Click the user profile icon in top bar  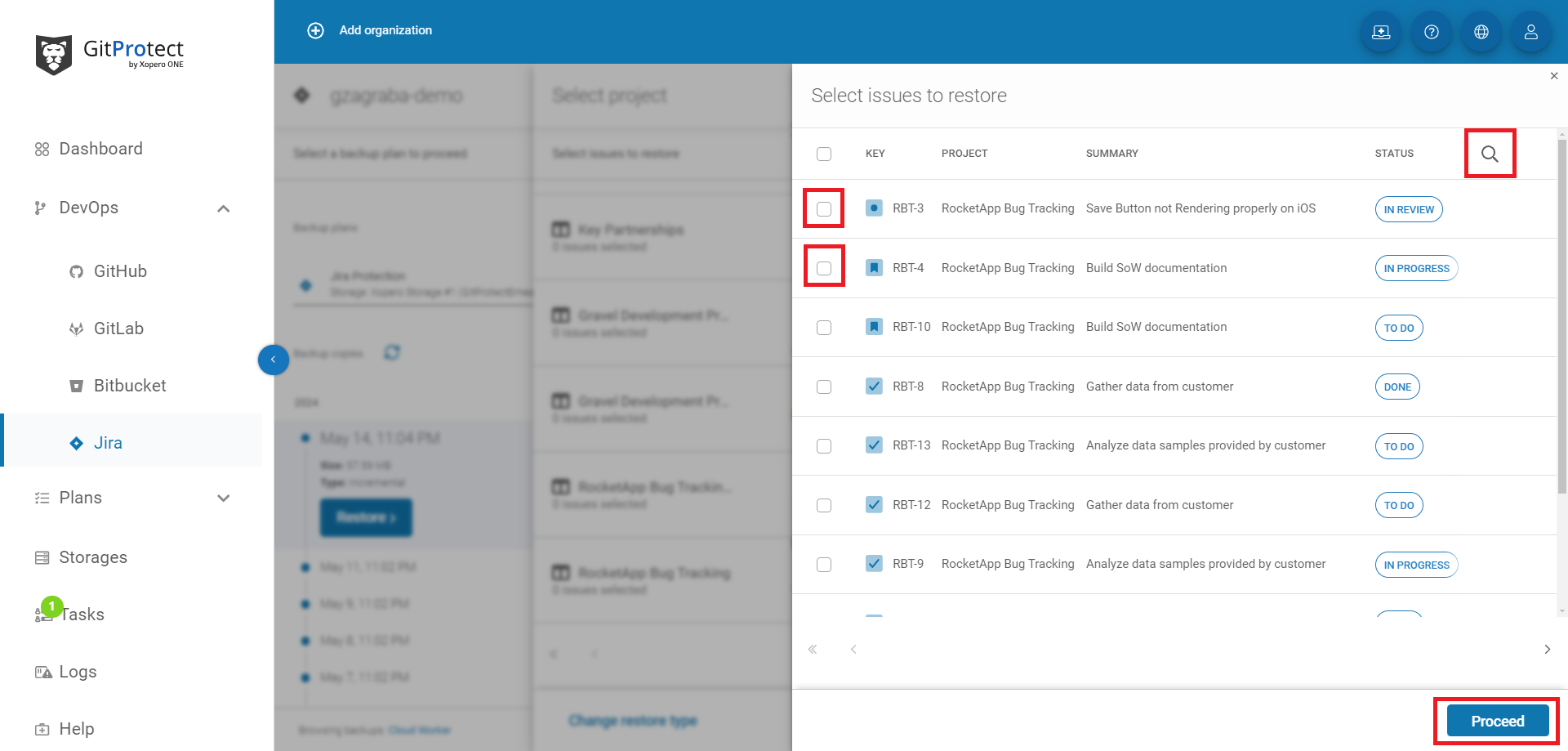point(1530,32)
